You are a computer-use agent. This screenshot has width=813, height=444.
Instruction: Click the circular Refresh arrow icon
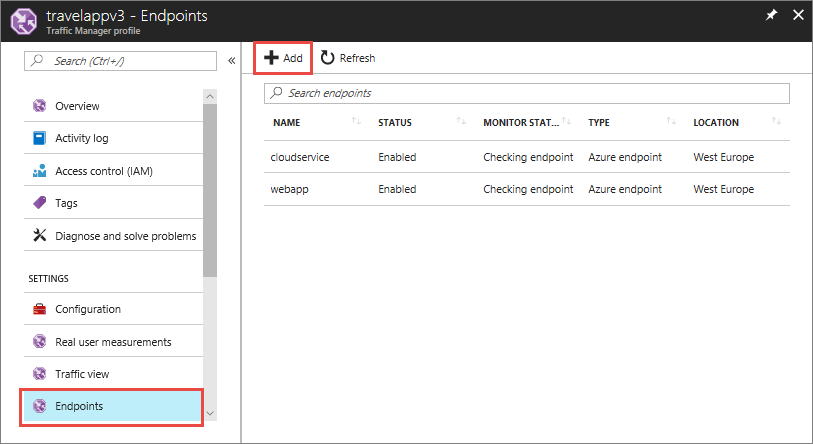327,58
